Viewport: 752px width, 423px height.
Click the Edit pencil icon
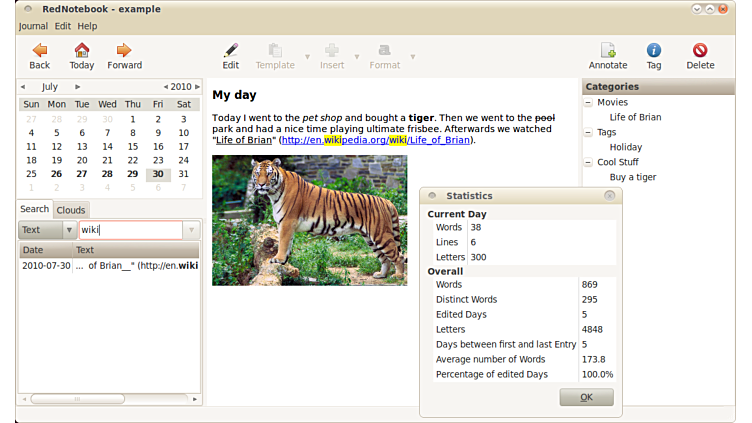coord(231,50)
